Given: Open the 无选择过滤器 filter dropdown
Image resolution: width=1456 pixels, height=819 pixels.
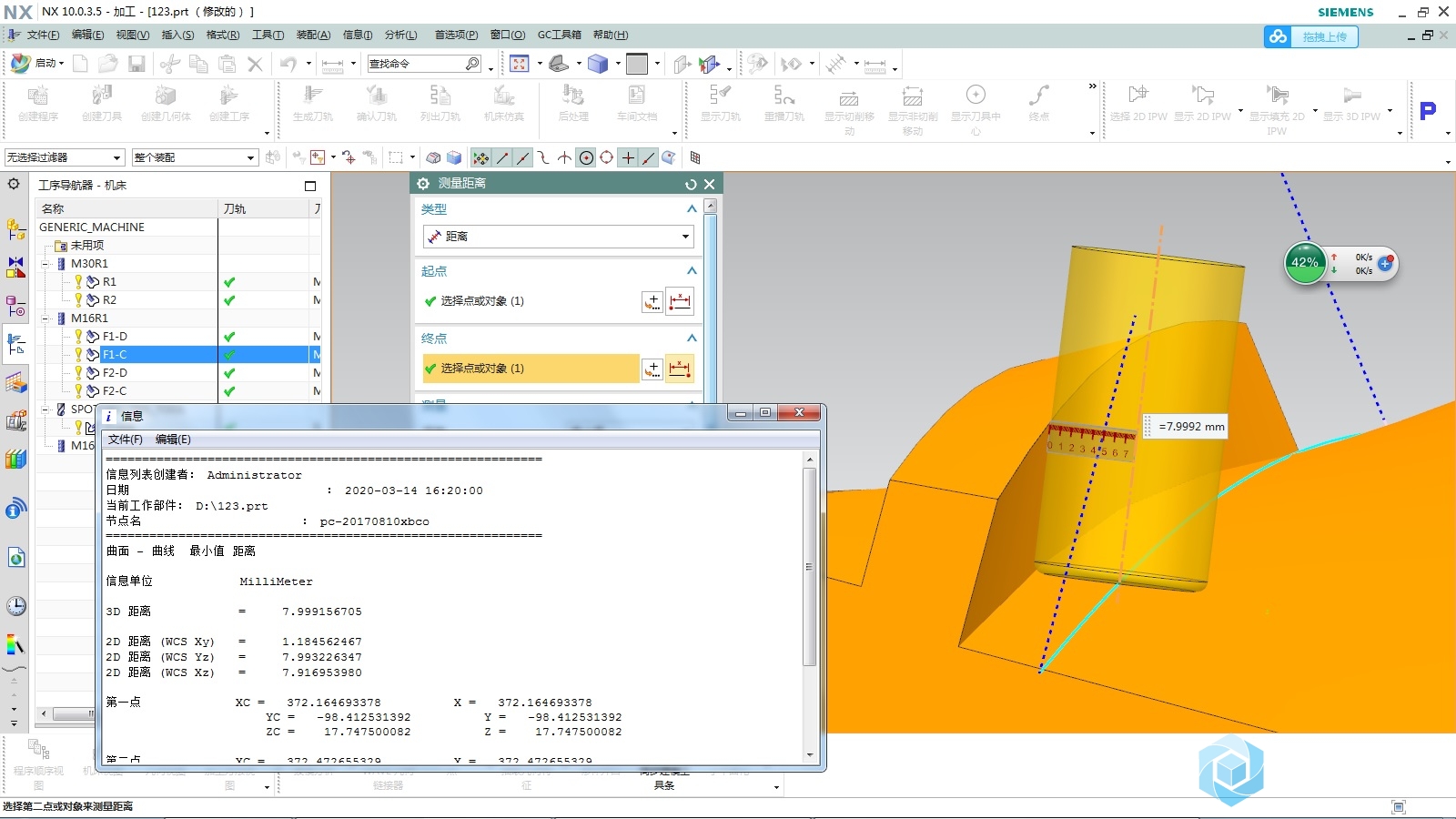Looking at the screenshot, I should [64, 157].
